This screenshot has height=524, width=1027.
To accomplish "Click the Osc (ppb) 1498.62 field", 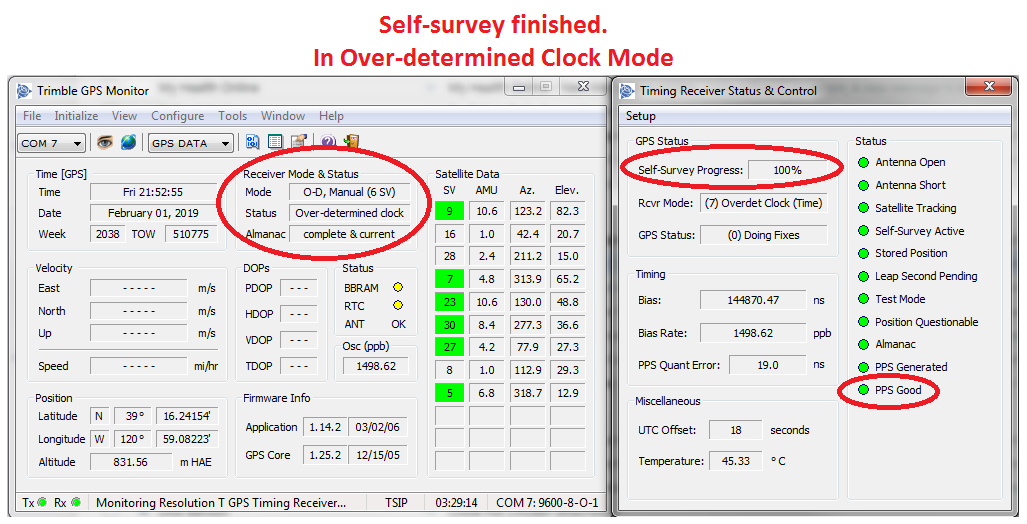I will [x=376, y=366].
